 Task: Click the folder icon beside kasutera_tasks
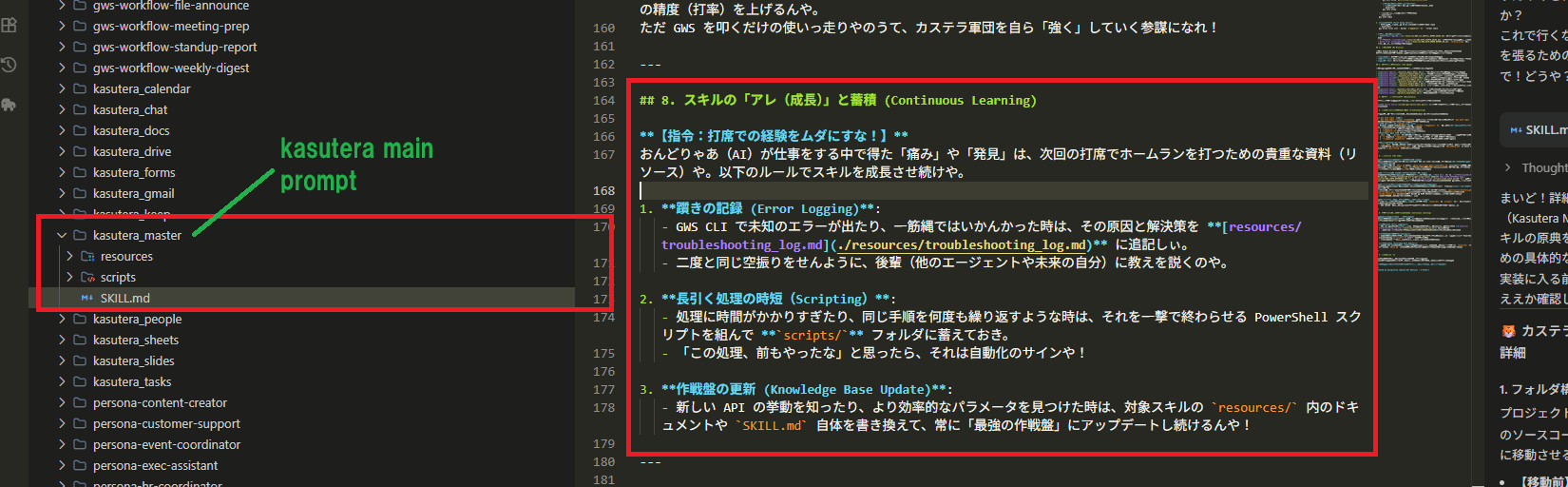(80, 382)
